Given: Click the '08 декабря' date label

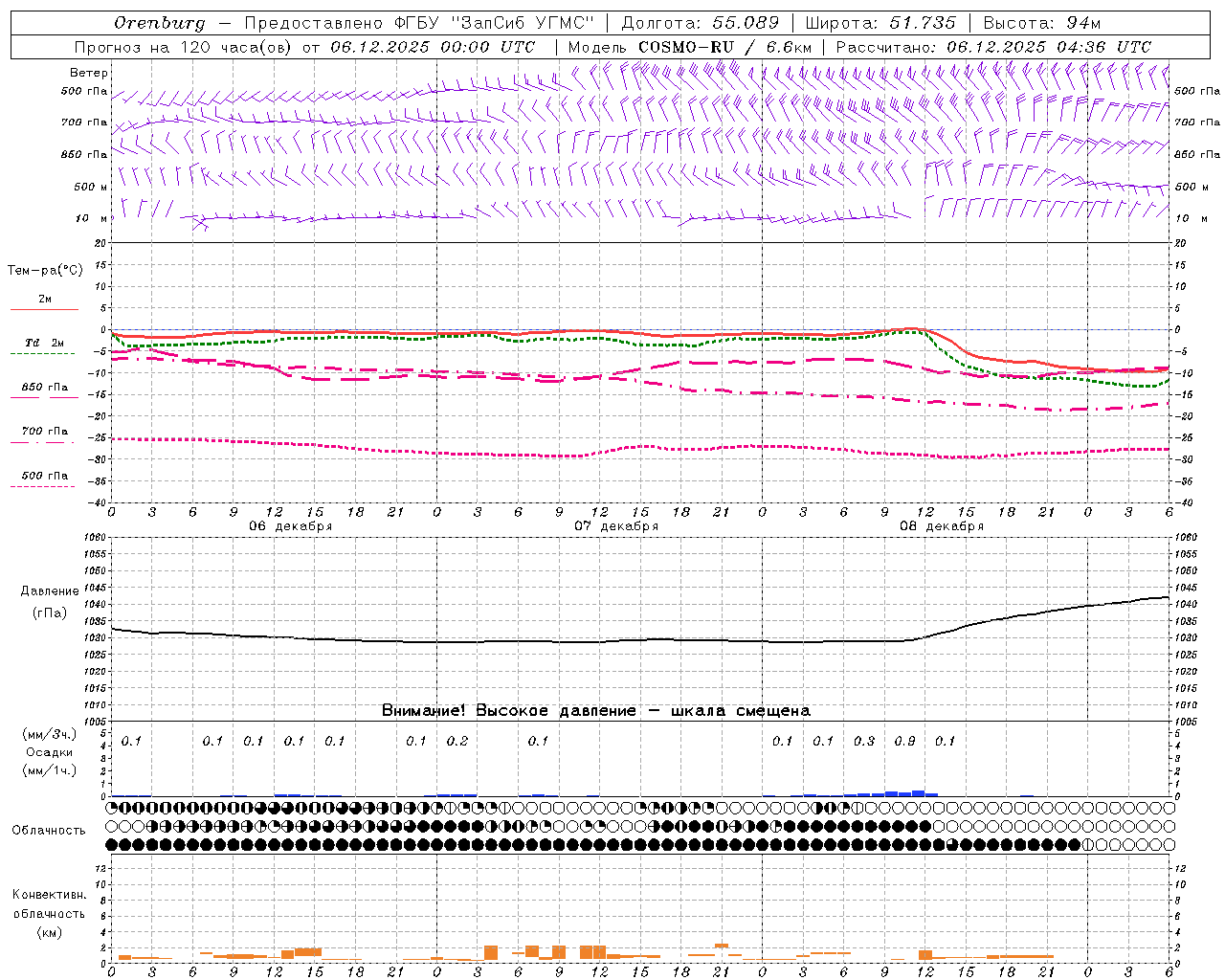Looking at the screenshot, I should (x=942, y=526).
